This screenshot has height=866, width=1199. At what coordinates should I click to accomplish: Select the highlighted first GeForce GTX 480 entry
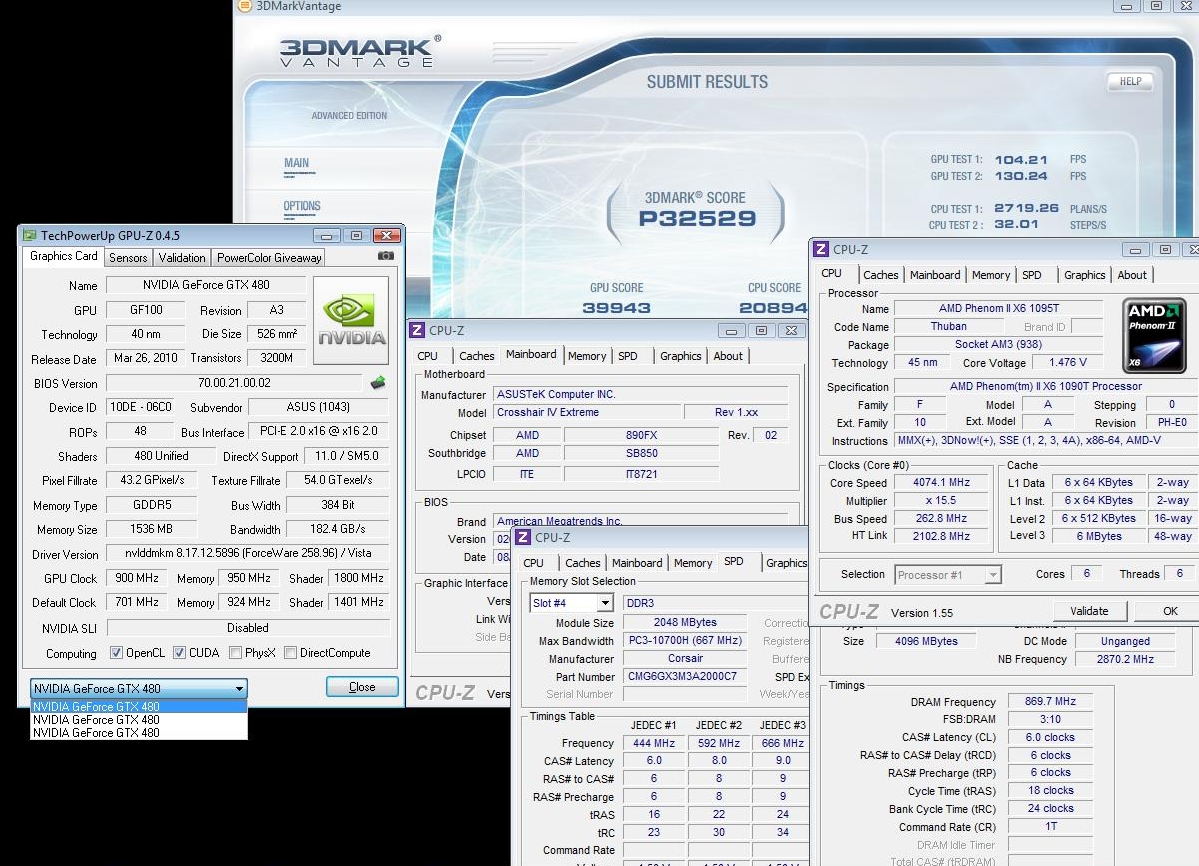click(138, 706)
